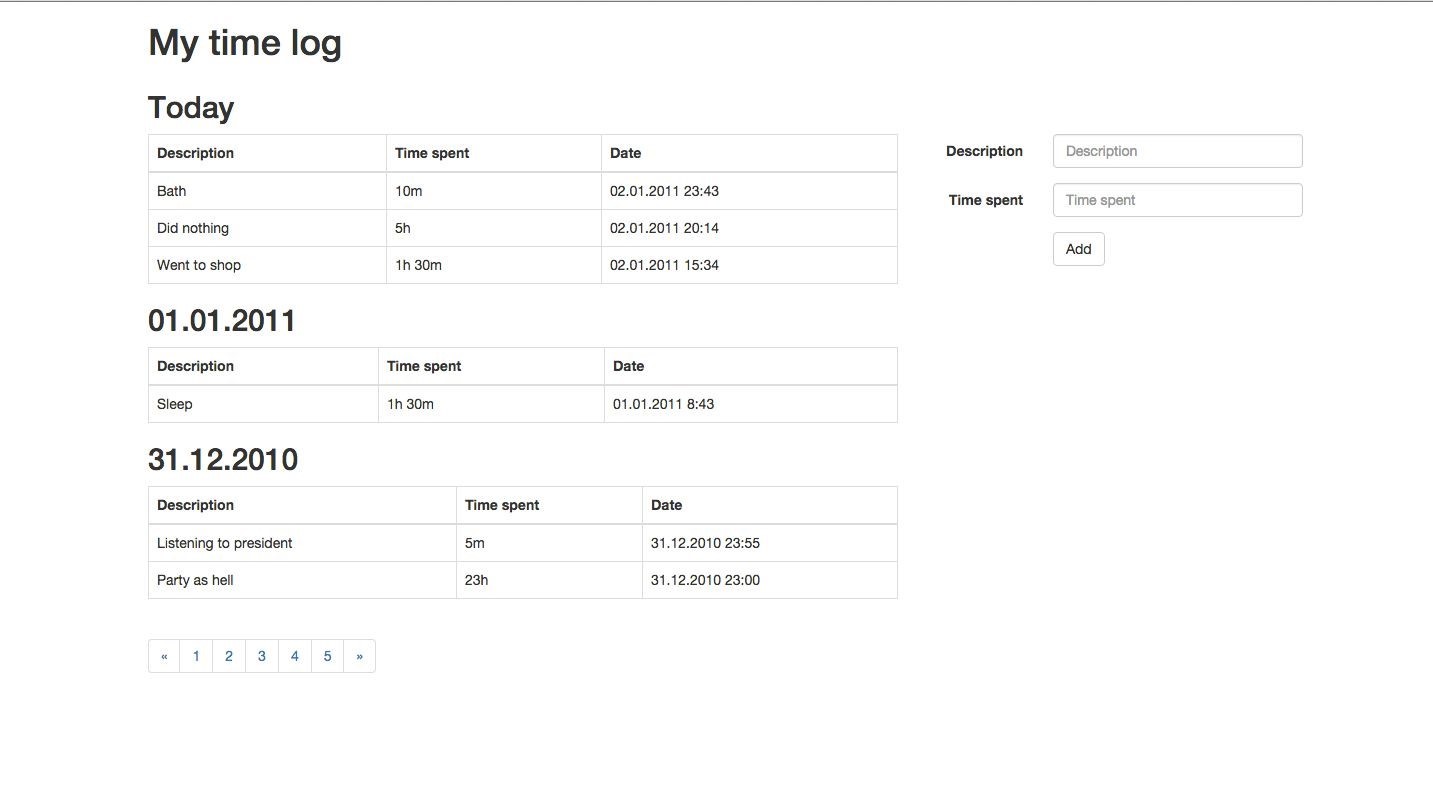
Task: Open page 2 of the time log
Action: coord(229,656)
